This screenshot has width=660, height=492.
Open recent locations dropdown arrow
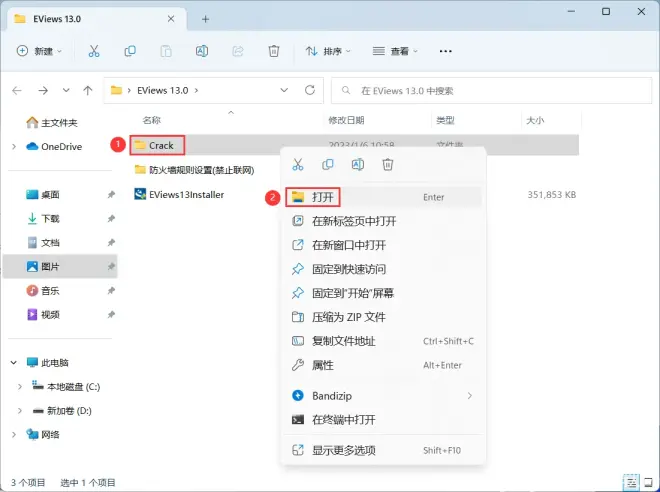click(x=66, y=90)
